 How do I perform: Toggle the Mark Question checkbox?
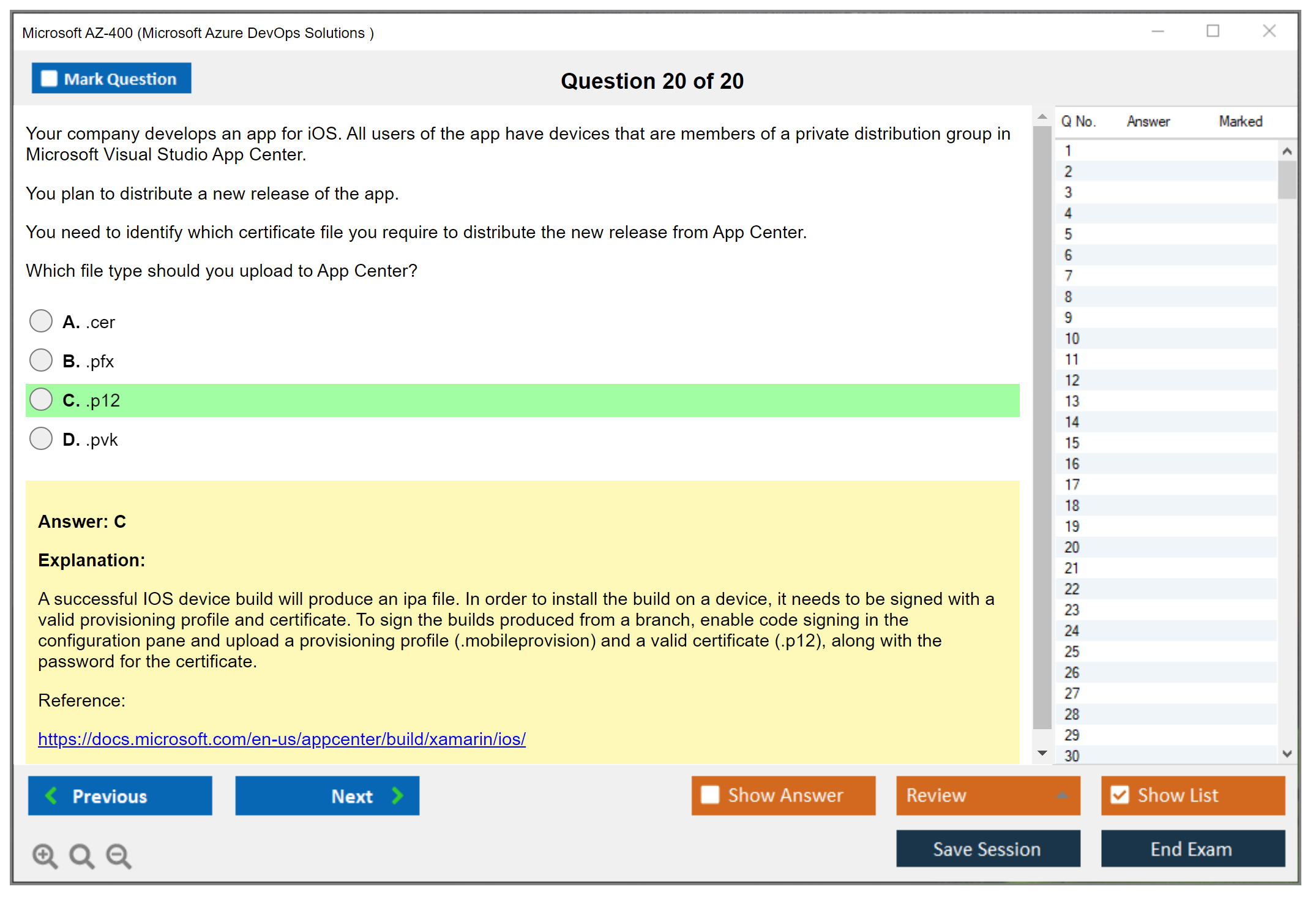click(49, 79)
